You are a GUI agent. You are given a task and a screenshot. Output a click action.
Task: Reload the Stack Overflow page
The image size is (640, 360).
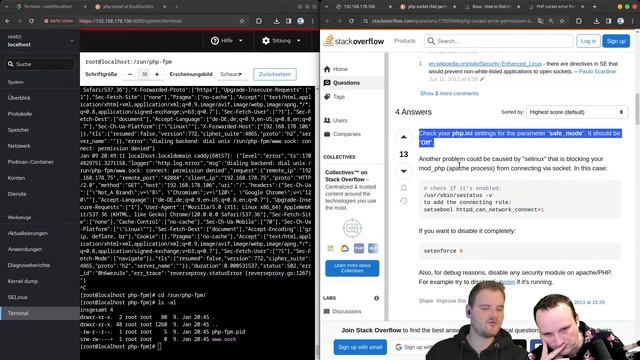pos(351,21)
